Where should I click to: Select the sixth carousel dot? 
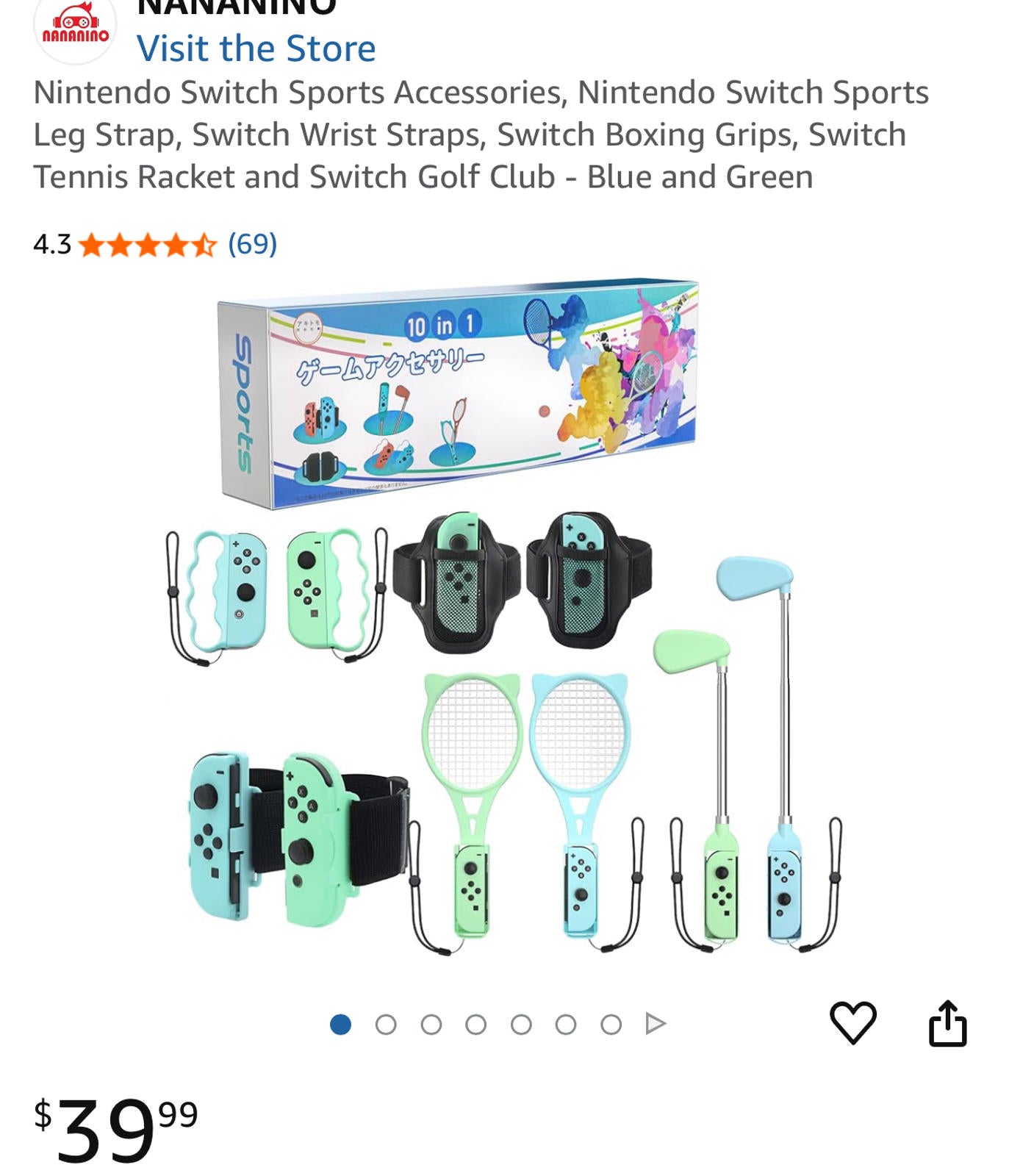(566, 1024)
